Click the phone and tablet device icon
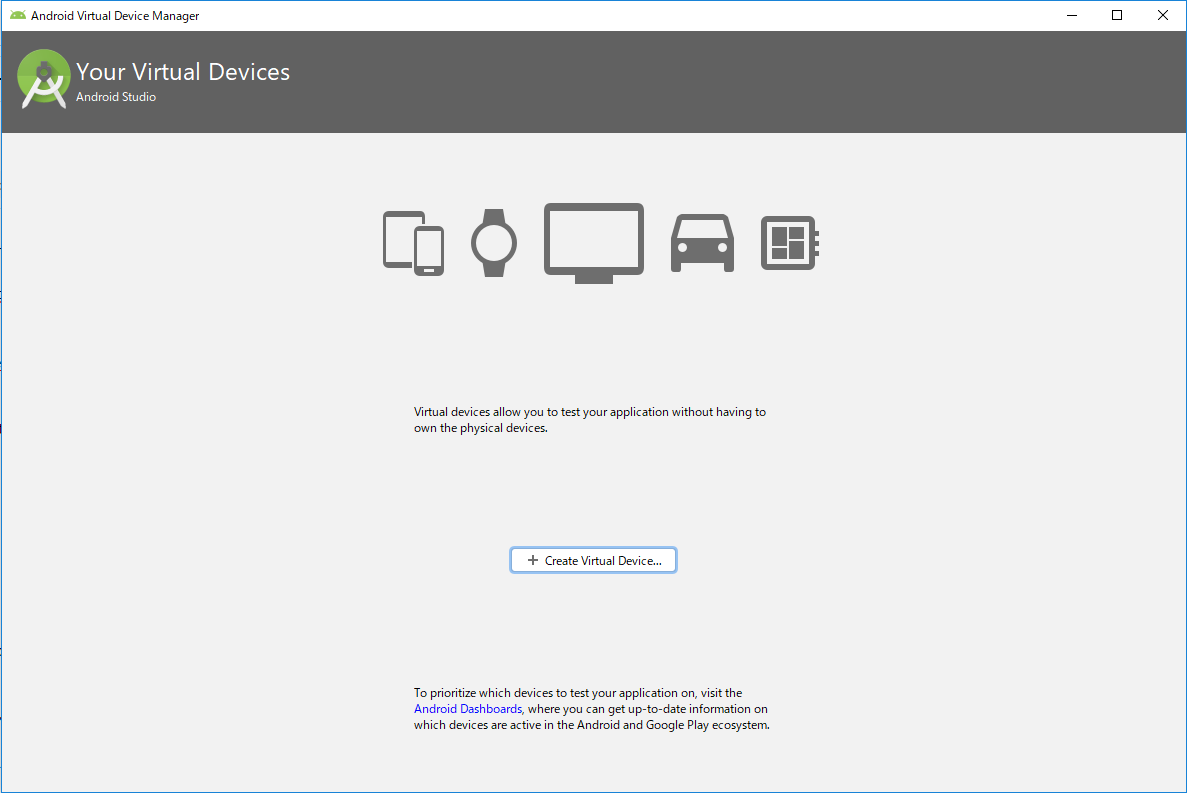 pos(413,243)
